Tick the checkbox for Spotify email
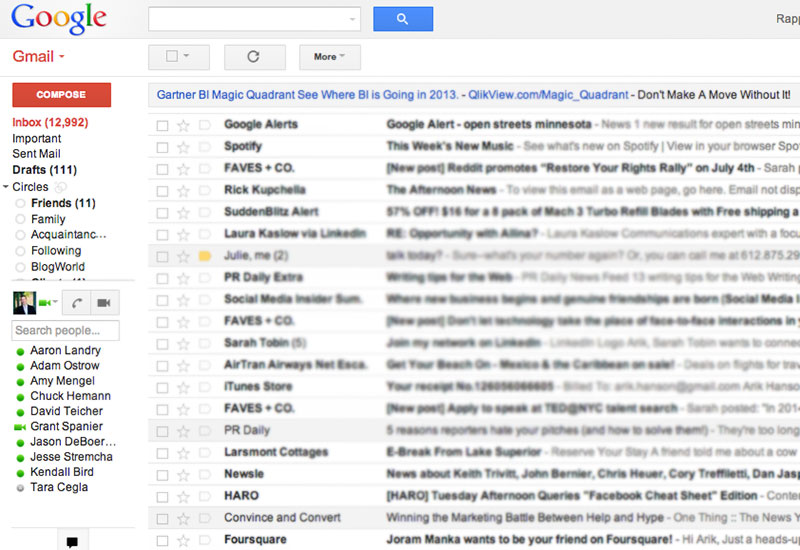This screenshot has width=800, height=550. 162,147
